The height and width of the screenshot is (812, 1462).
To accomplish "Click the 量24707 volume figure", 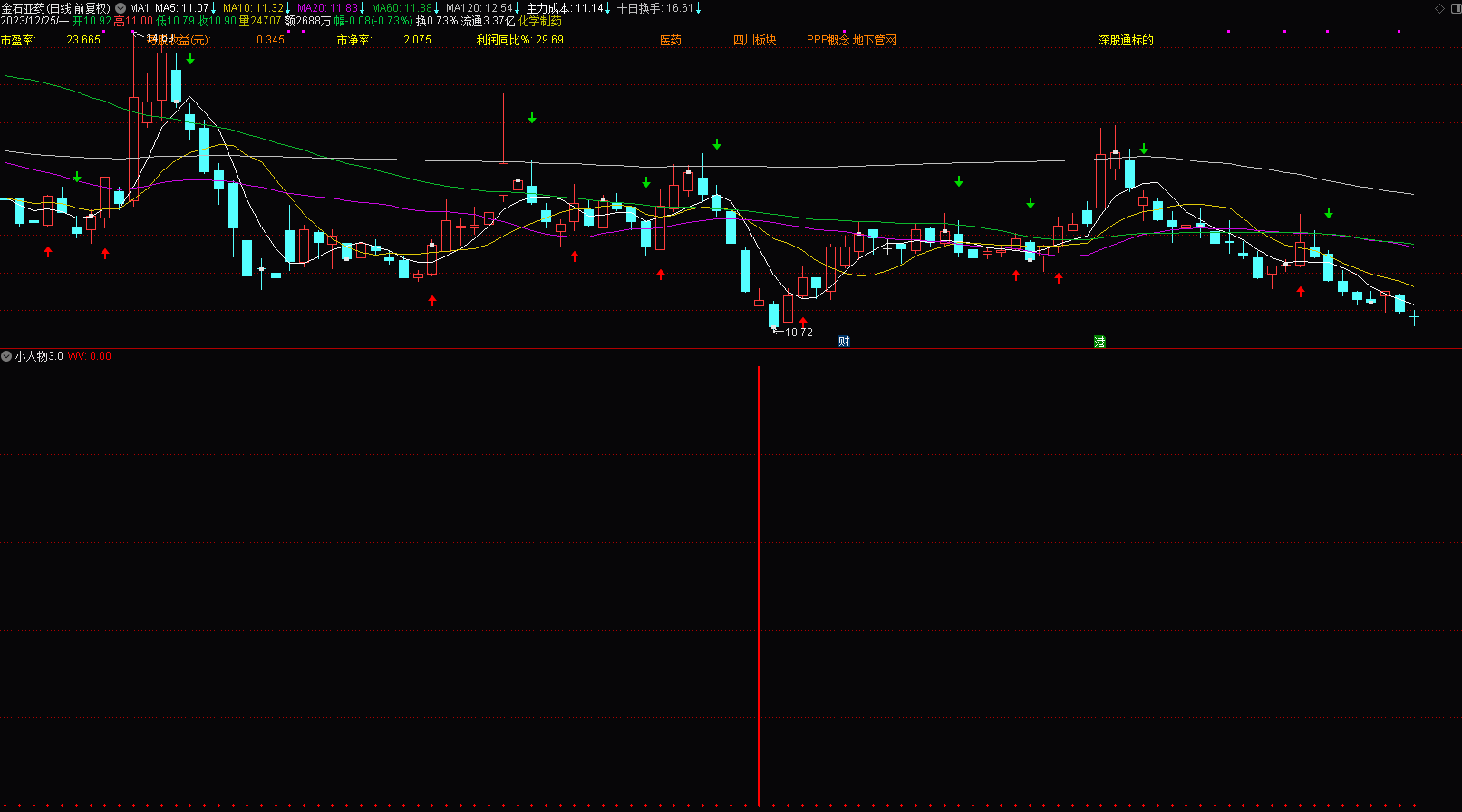I will click(260, 21).
